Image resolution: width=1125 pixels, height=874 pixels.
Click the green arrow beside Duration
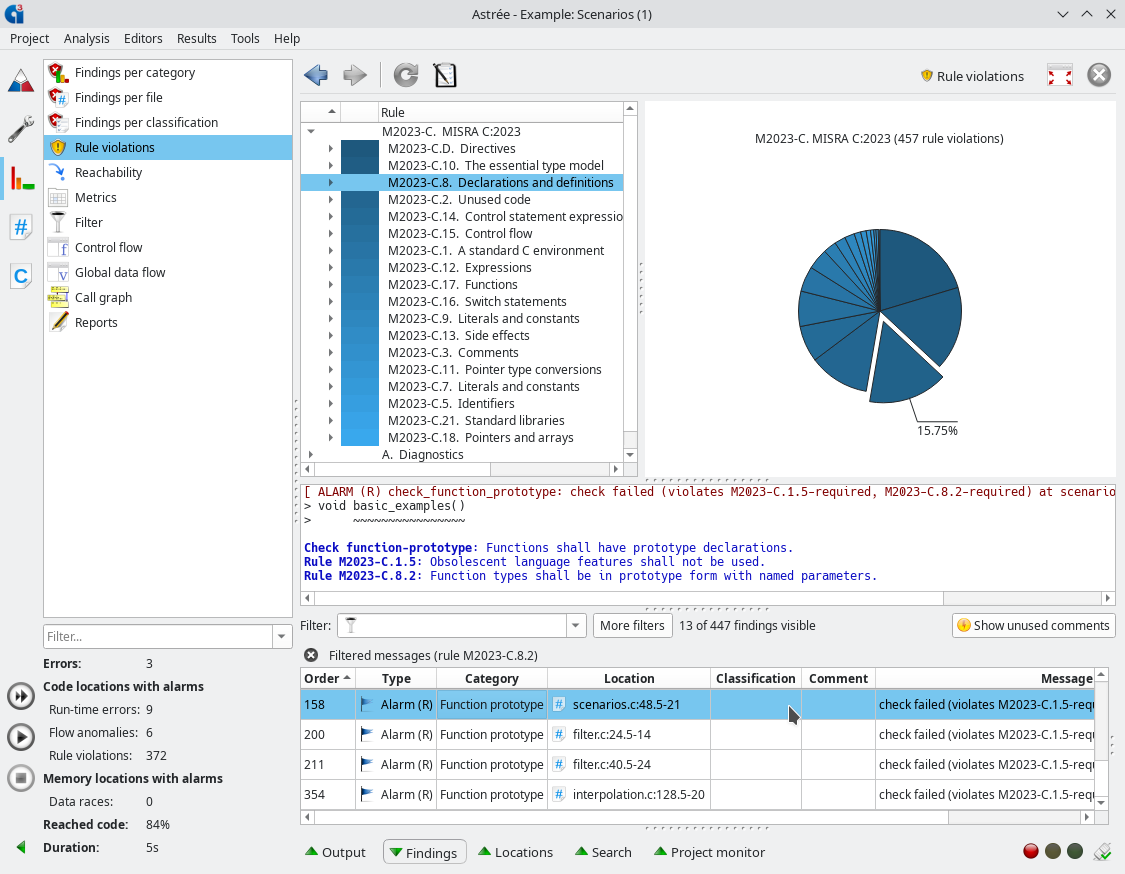(x=21, y=847)
